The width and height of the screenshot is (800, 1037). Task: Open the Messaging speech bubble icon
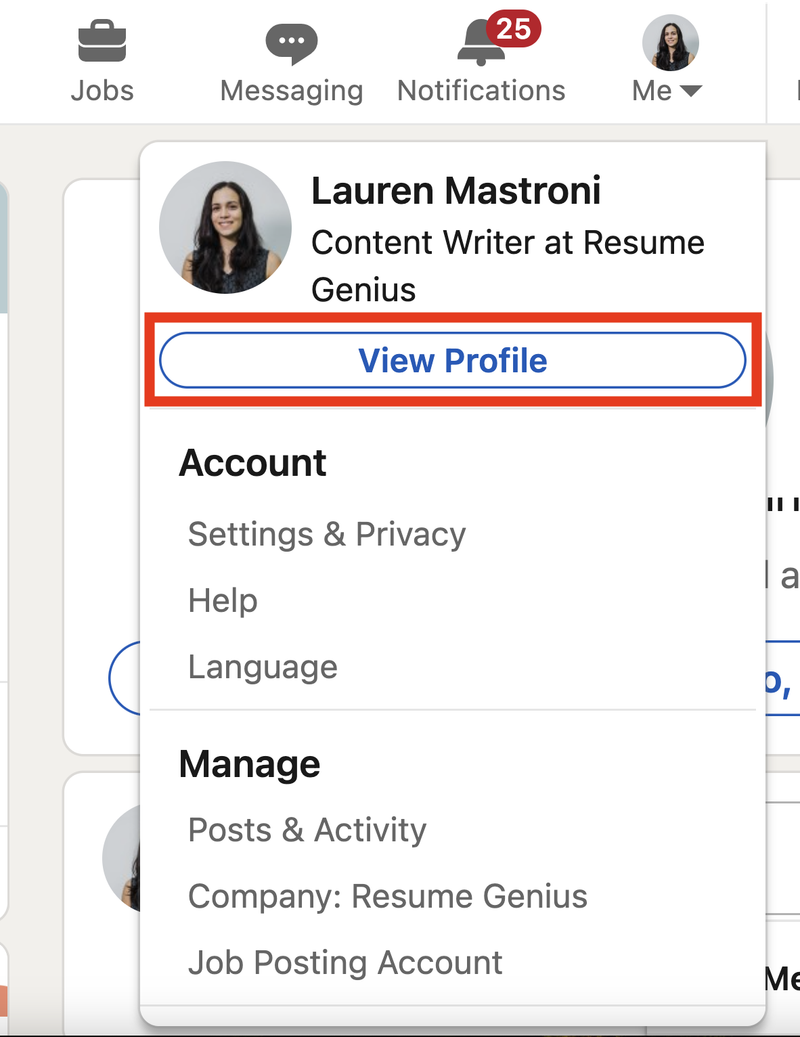point(290,40)
